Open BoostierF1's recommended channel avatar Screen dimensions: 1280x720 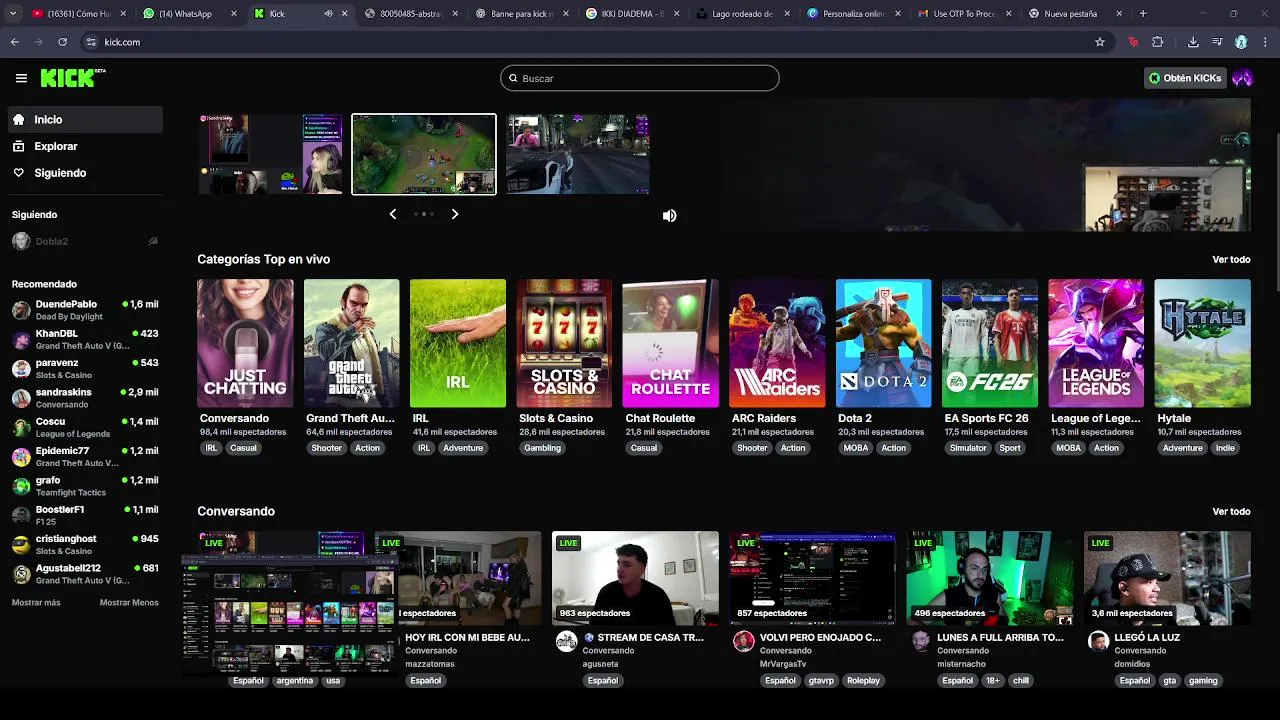pyautogui.click(x=21, y=516)
